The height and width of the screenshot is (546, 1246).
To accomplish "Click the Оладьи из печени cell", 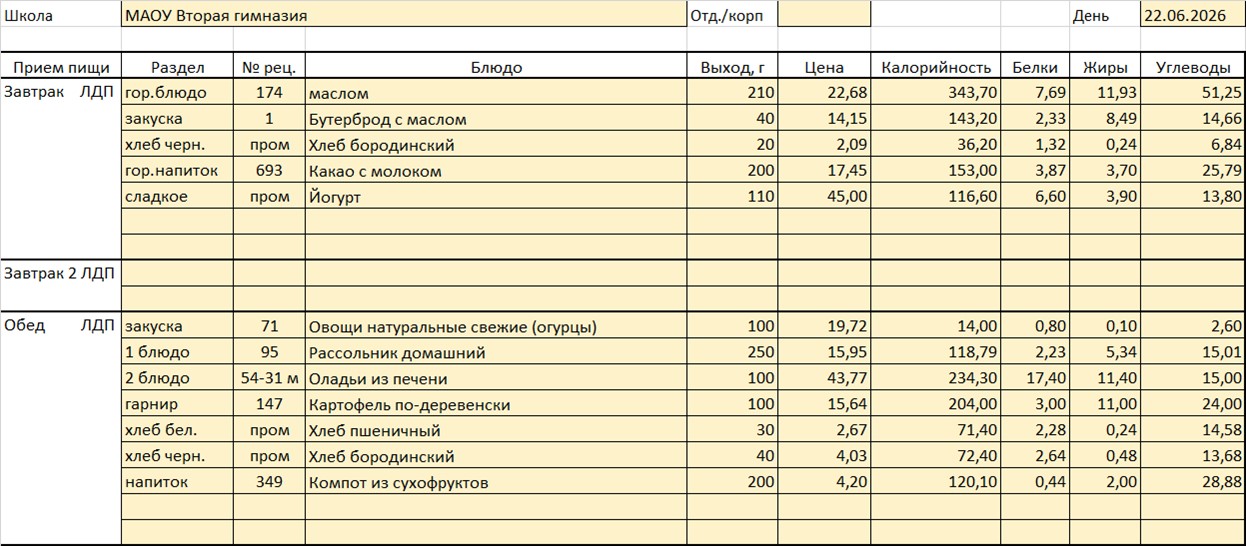I will pyautogui.click(x=496, y=378).
